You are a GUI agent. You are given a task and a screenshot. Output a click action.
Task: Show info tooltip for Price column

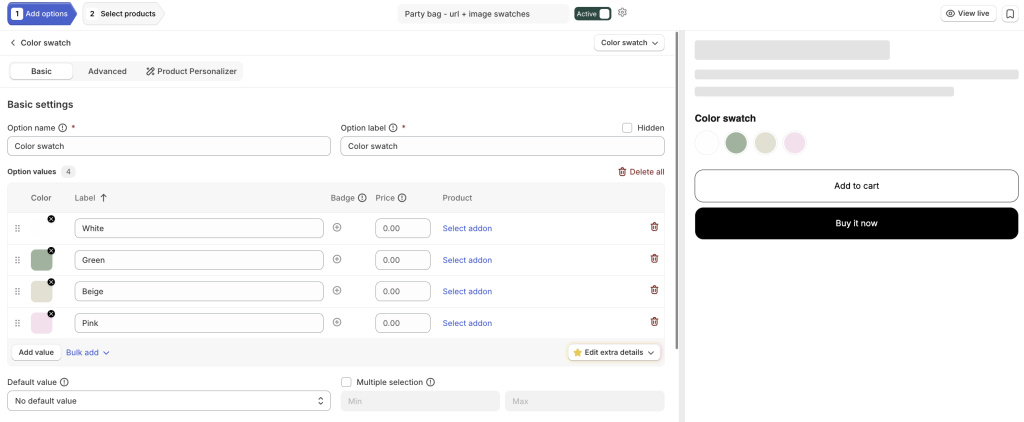(402, 198)
